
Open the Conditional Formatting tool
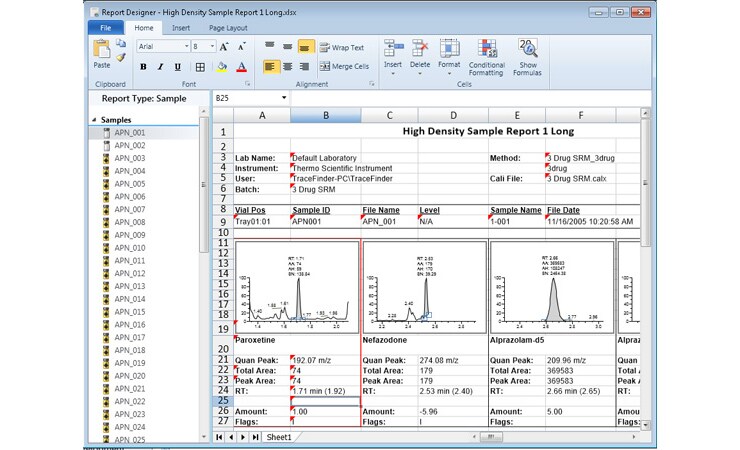tap(486, 56)
